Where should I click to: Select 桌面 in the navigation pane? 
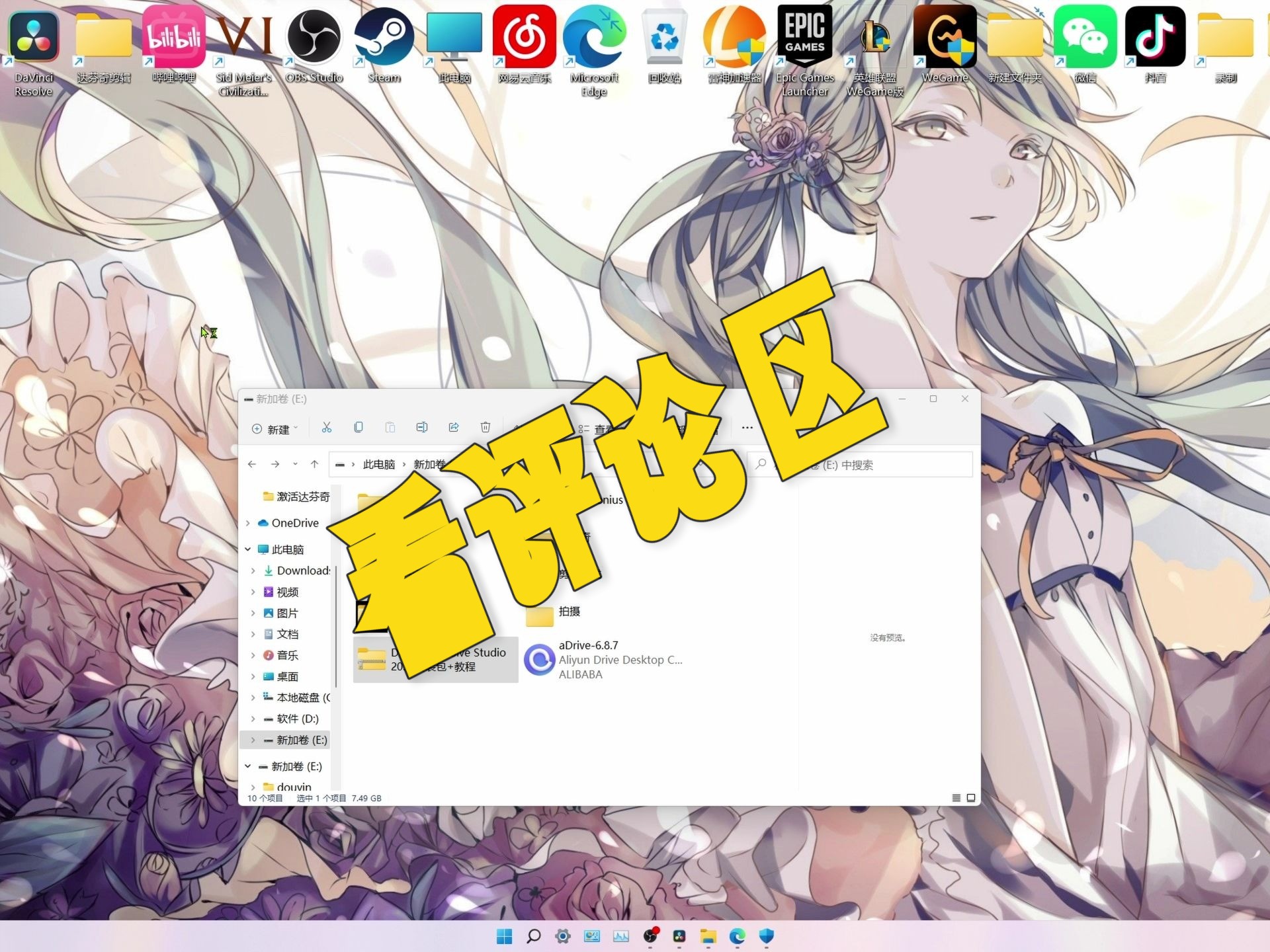click(281, 676)
